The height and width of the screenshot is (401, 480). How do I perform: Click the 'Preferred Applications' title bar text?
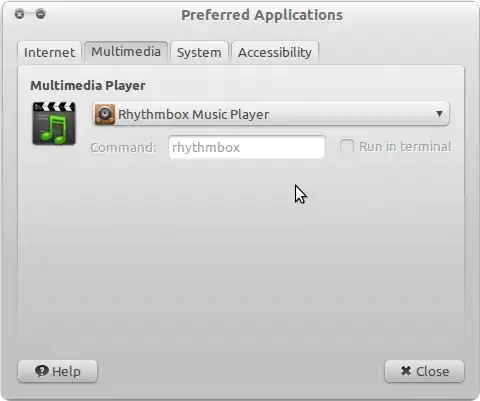pyautogui.click(x=262, y=15)
